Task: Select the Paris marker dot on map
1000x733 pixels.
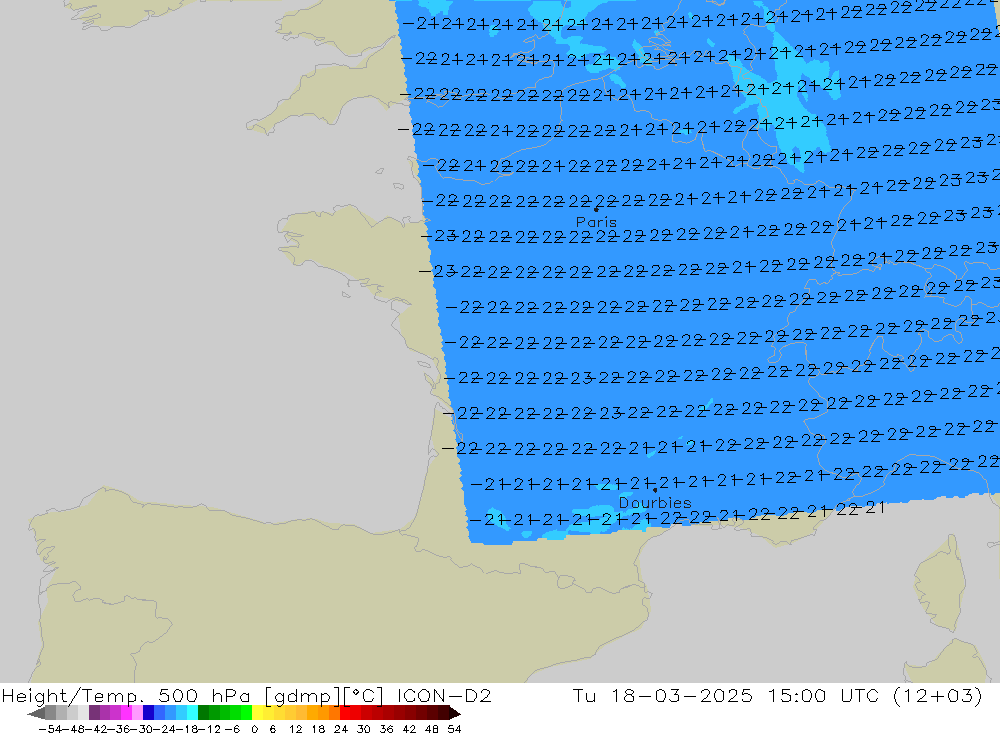Action: click(x=596, y=209)
